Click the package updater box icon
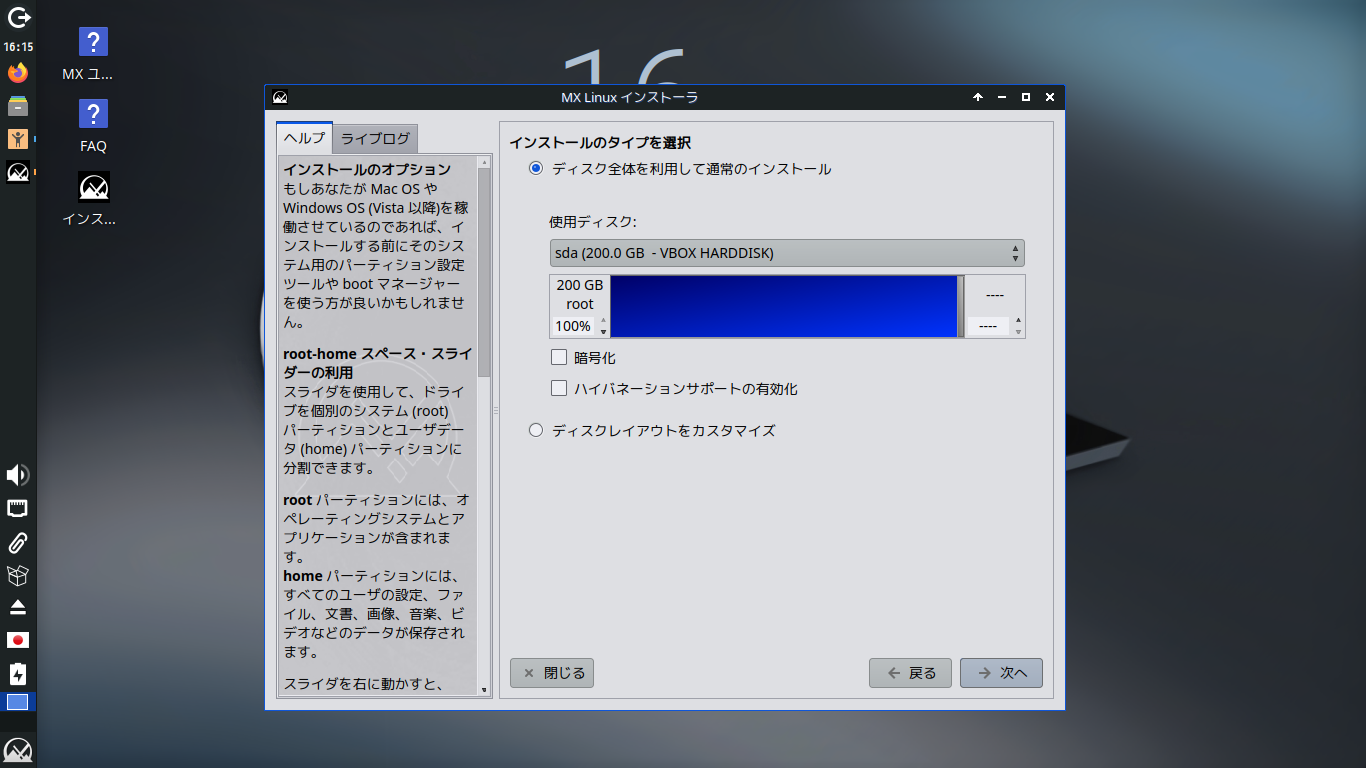Viewport: 1366px width, 768px height. [x=18, y=575]
